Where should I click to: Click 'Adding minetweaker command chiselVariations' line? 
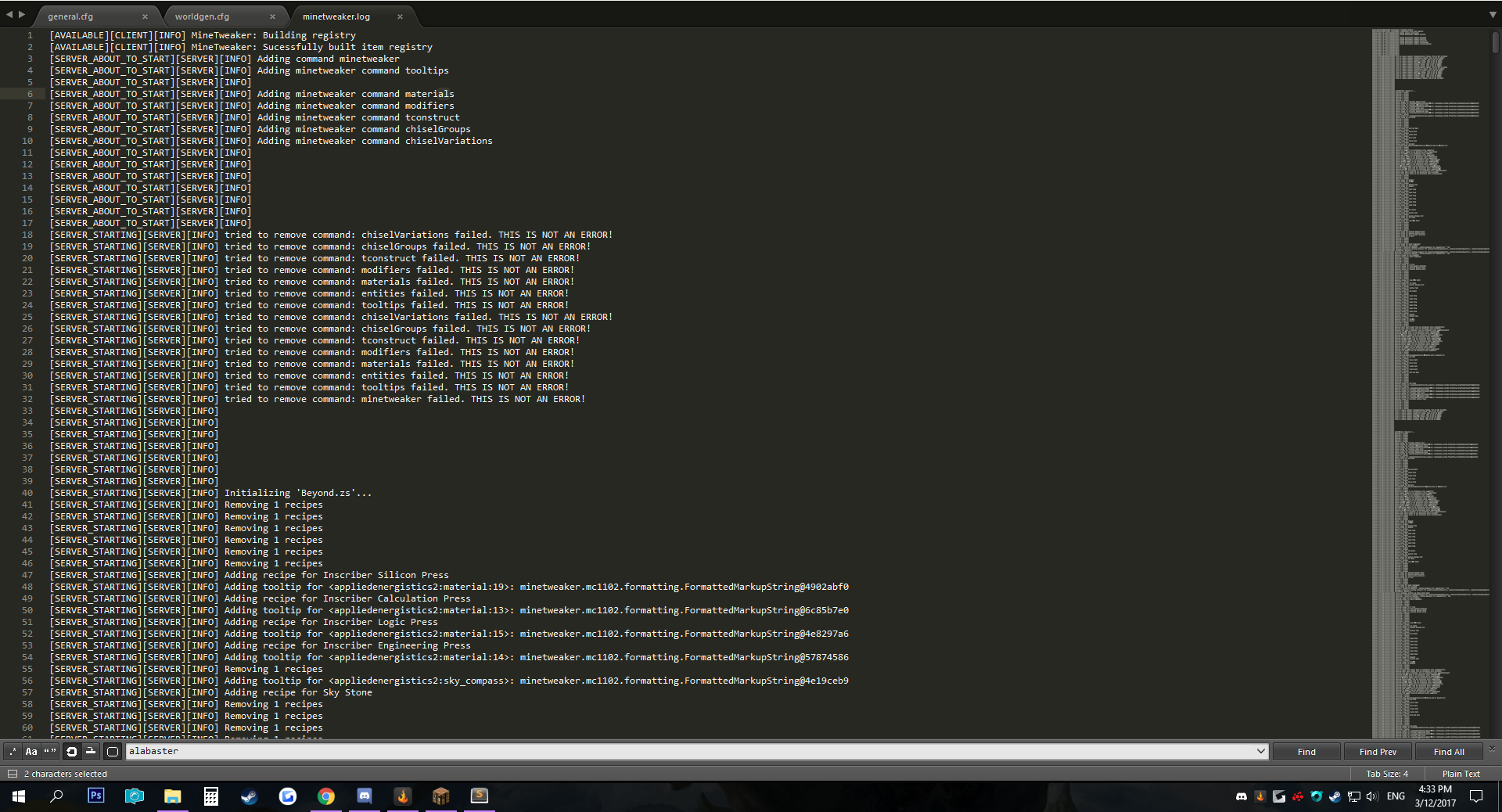point(375,141)
